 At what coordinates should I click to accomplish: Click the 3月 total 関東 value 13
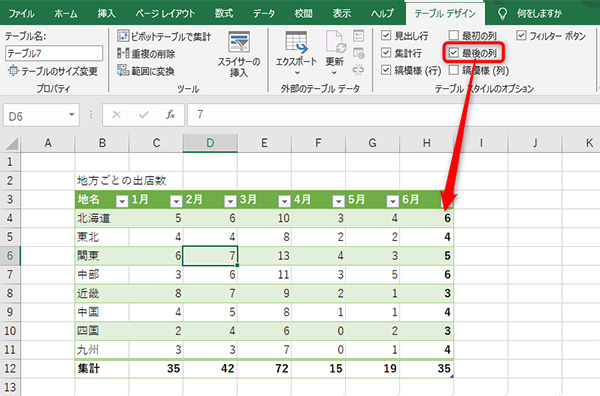[264, 256]
